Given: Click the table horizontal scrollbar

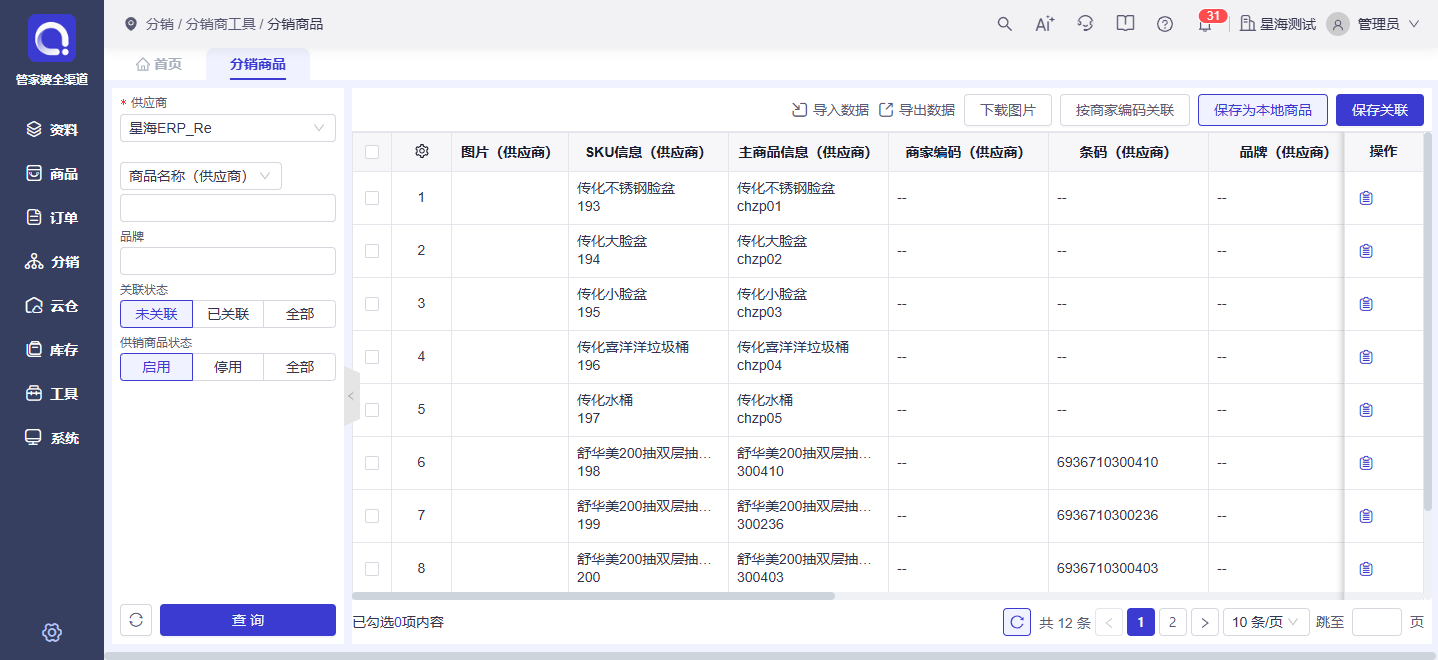Looking at the screenshot, I should [593, 596].
